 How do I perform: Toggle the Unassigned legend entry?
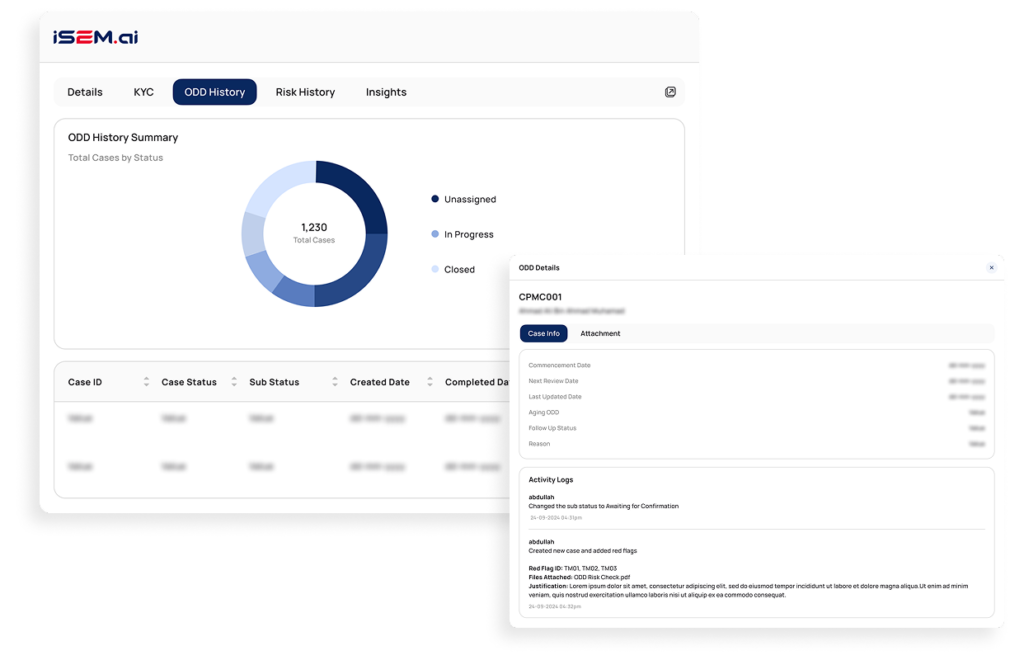470,199
